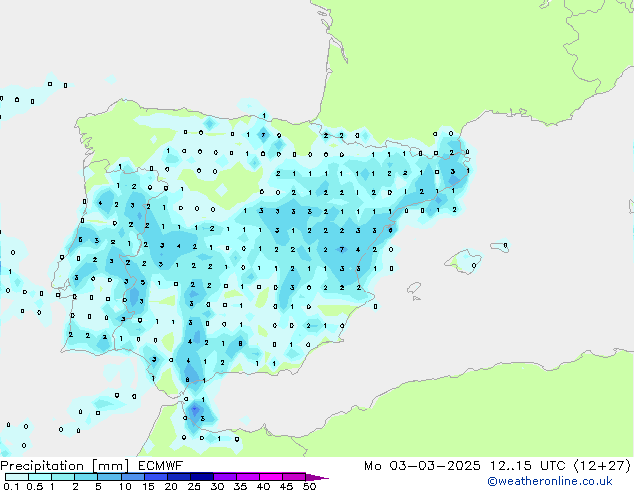Viewport: 634px width, 490px height.
Task: Click the legend swatch between 10 and 15
Action: pyautogui.click(x=133, y=477)
